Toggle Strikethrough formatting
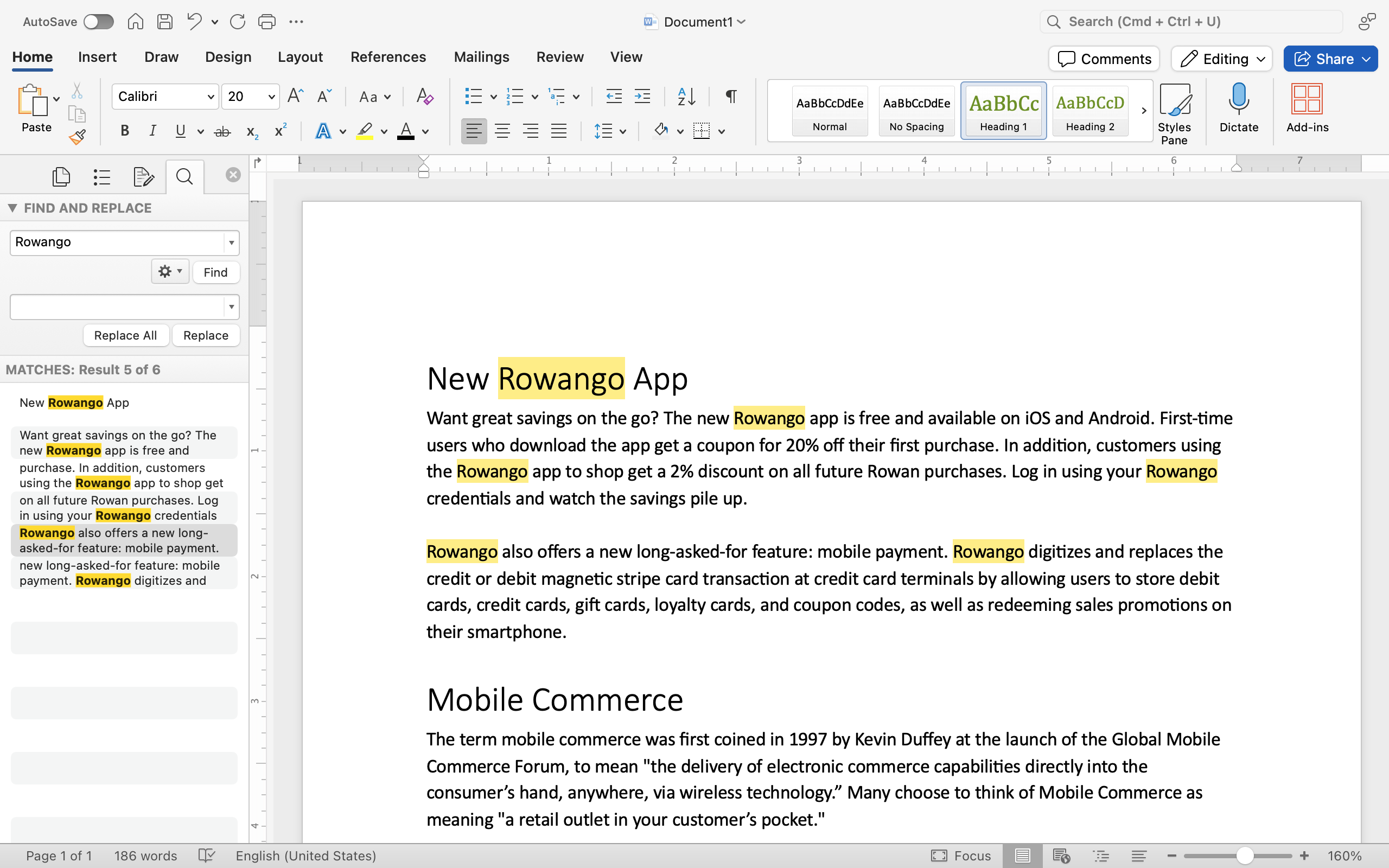This screenshot has height=868, width=1389. (x=222, y=131)
